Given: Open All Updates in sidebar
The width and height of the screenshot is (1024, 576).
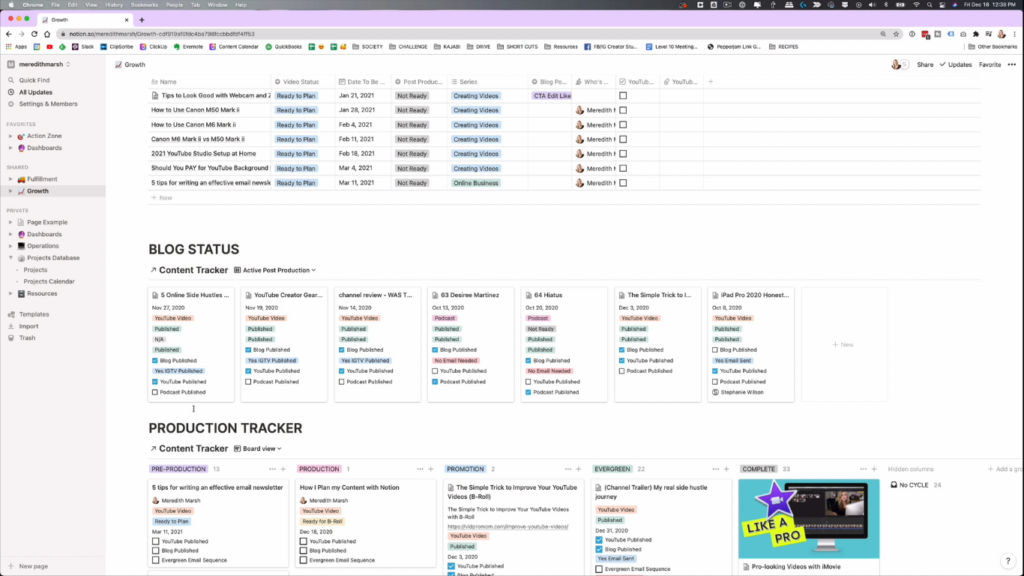Looking at the screenshot, I should pos(35,92).
